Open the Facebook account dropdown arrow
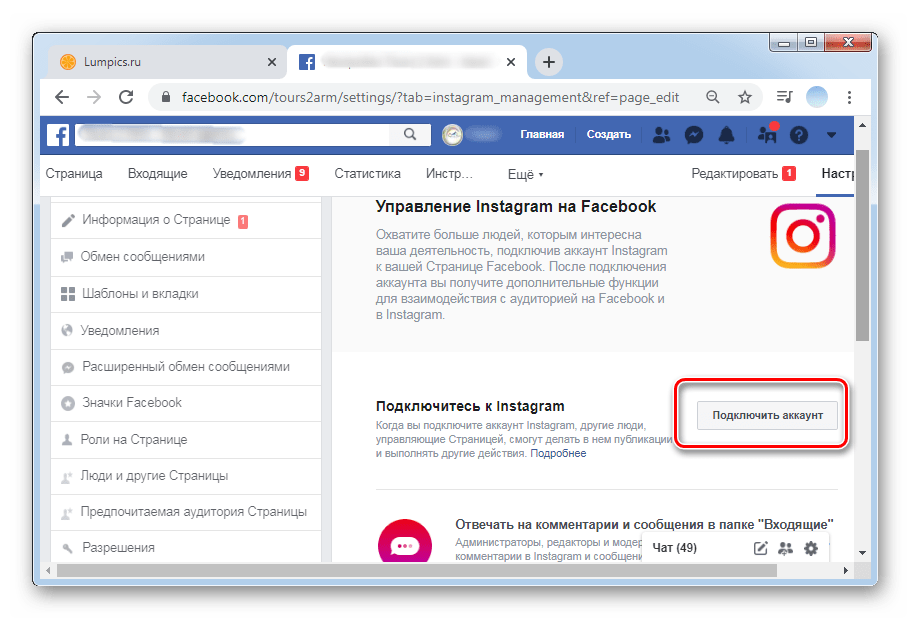 [x=831, y=135]
